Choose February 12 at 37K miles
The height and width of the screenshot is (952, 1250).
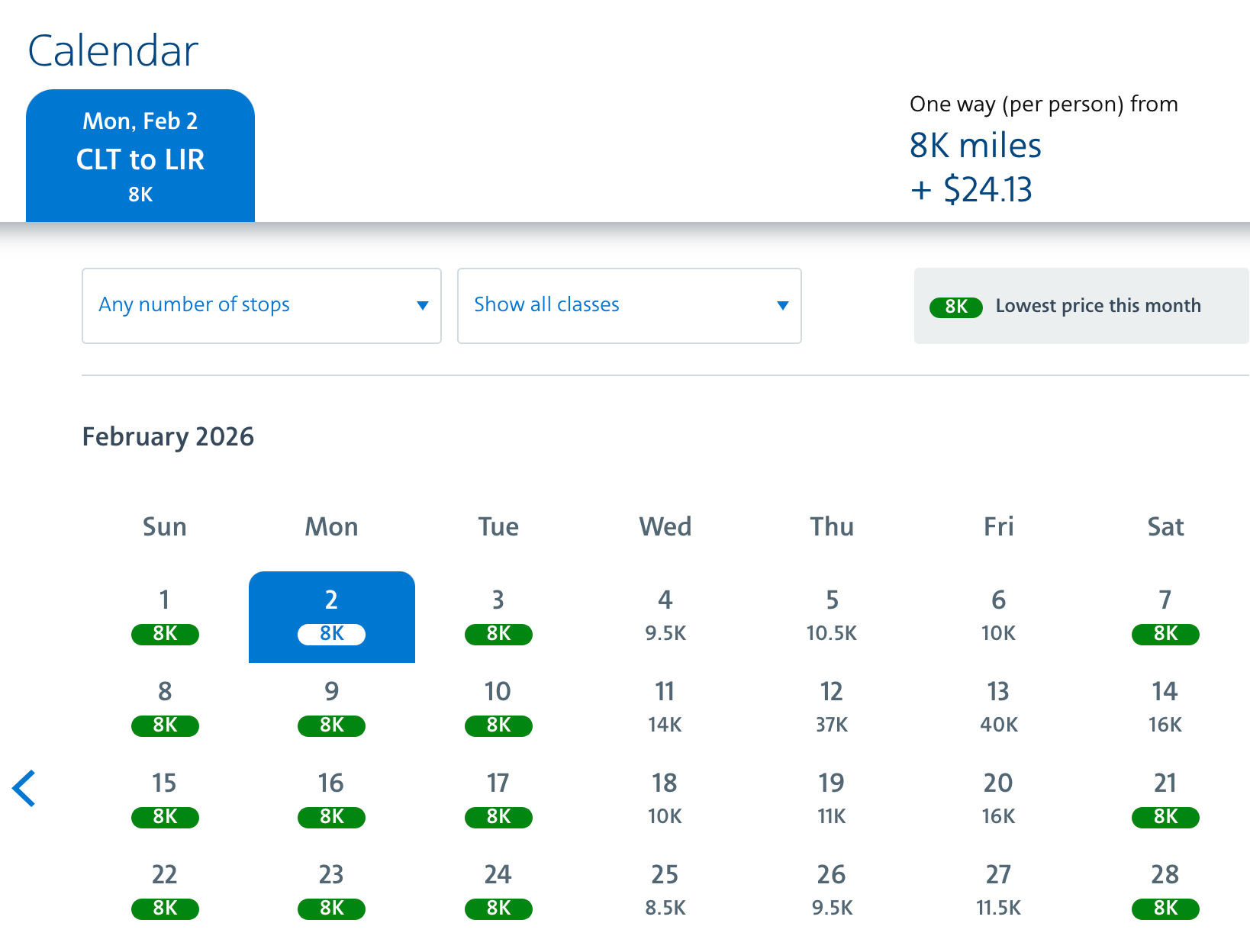[x=832, y=708]
